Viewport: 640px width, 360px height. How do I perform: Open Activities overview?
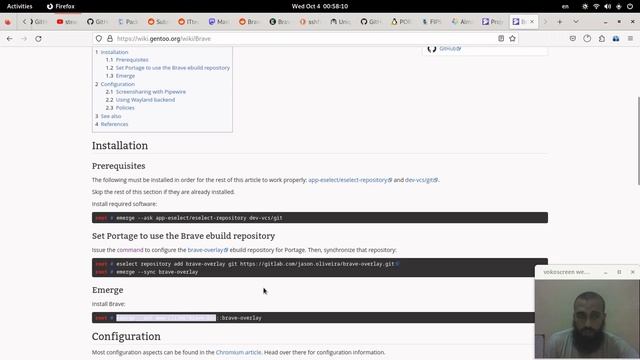pyautogui.click(x=20, y=6)
